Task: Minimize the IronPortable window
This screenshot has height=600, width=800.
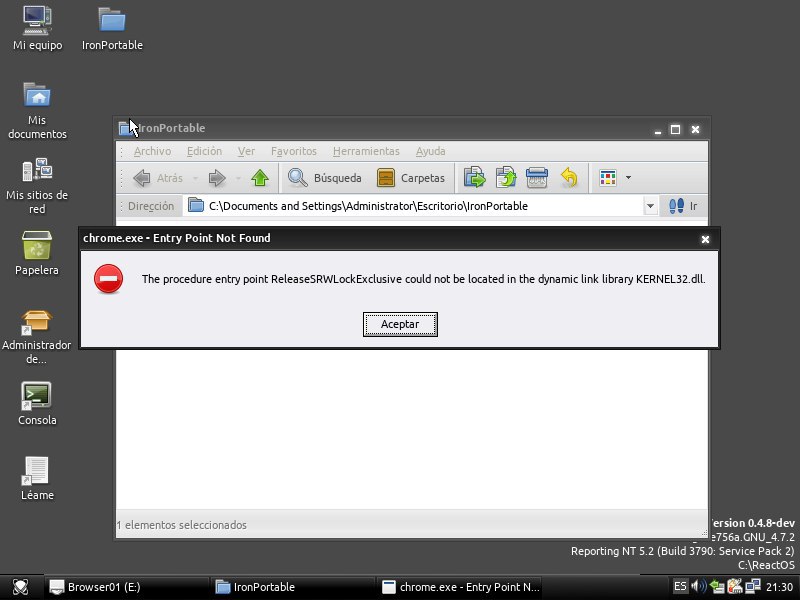Action: pos(658,130)
